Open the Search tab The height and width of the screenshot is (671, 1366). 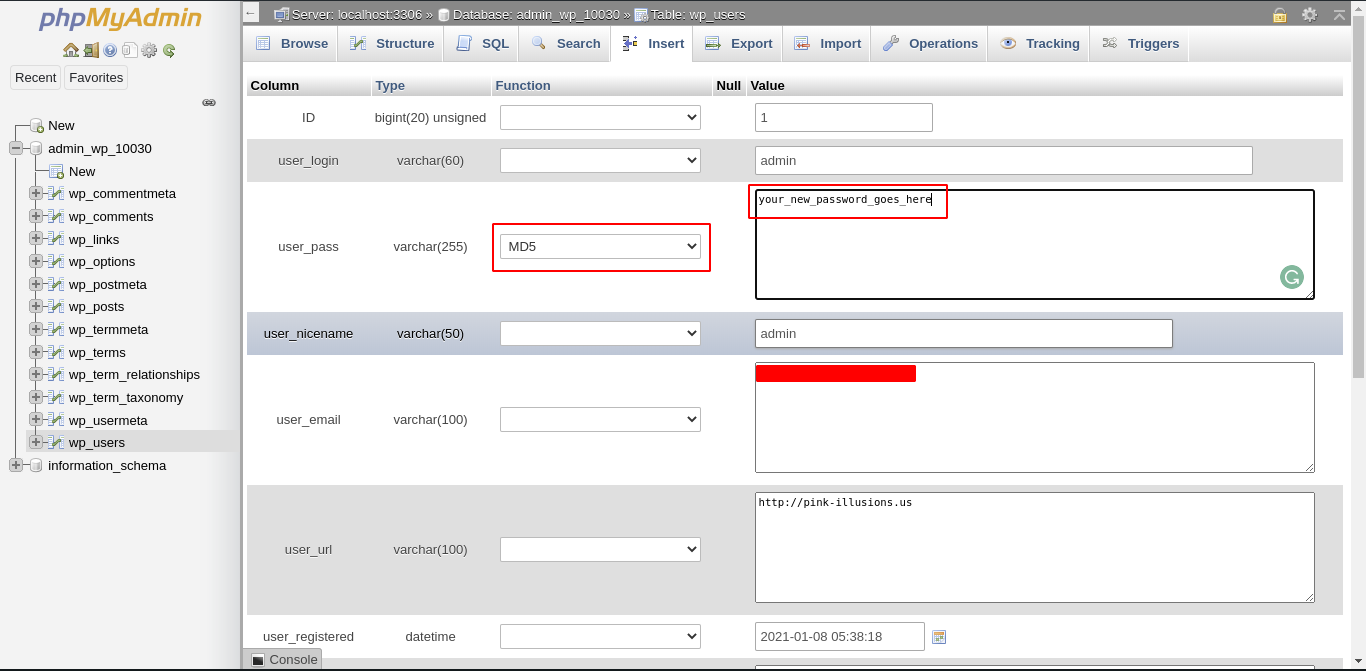(x=565, y=43)
